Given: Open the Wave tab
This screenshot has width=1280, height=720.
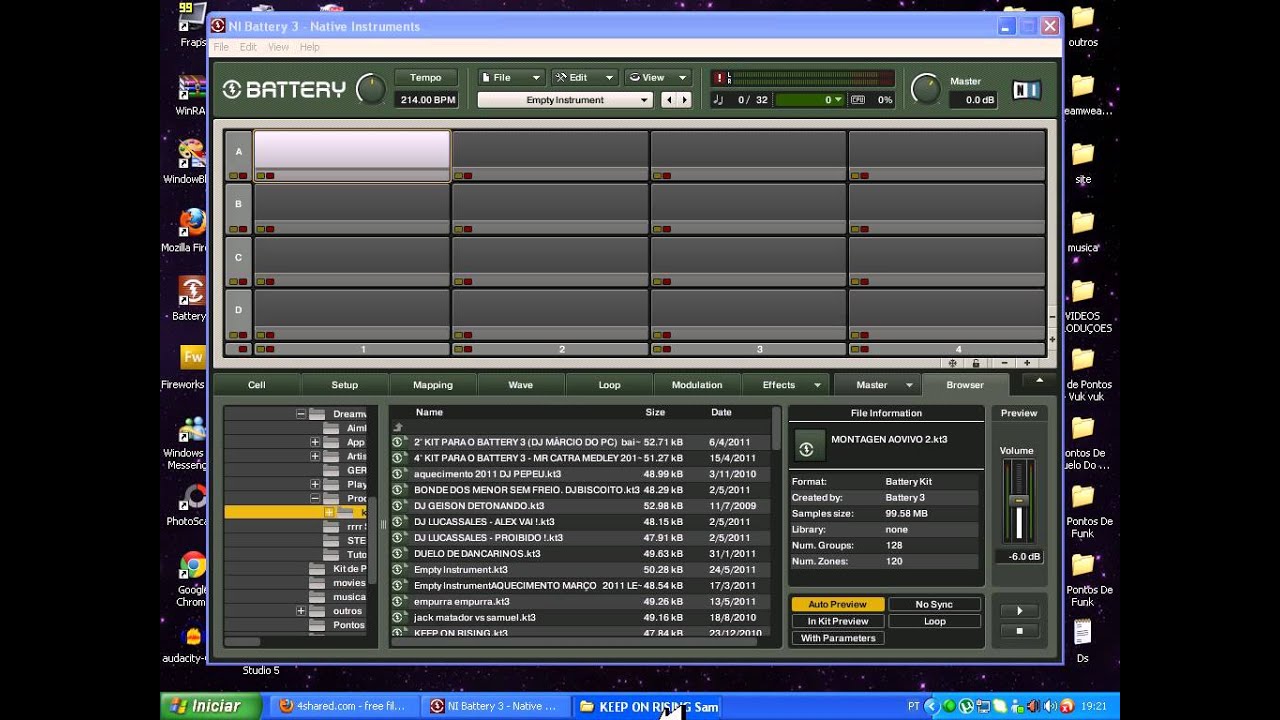Looking at the screenshot, I should pyautogui.click(x=520, y=385).
